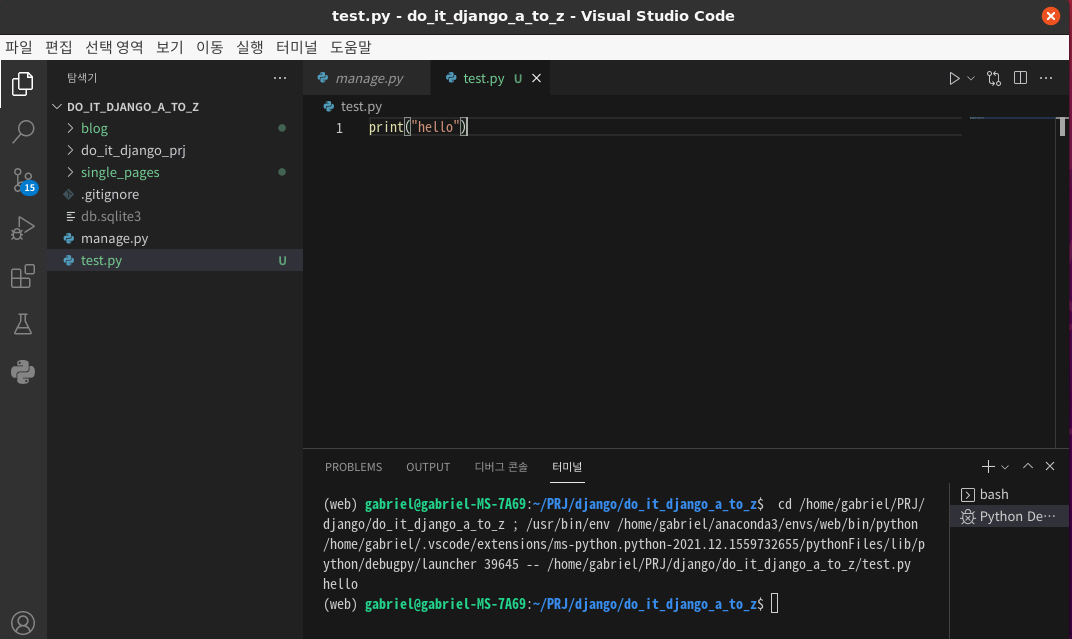The image size is (1072, 639).
Task: Create a new terminal with plus icon
Action: (x=988, y=467)
